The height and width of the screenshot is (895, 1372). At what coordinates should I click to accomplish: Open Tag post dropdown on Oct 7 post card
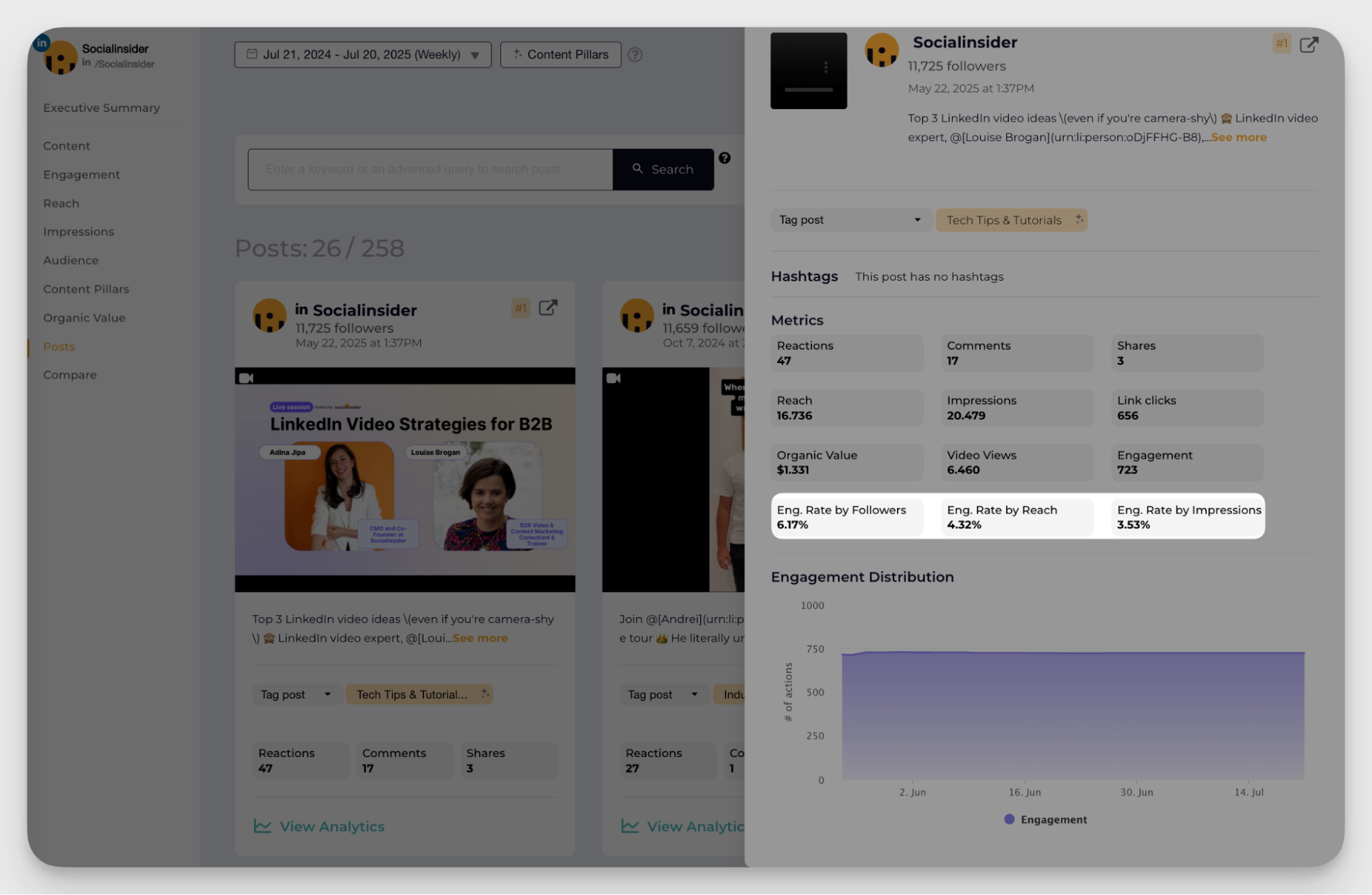pos(663,695)
